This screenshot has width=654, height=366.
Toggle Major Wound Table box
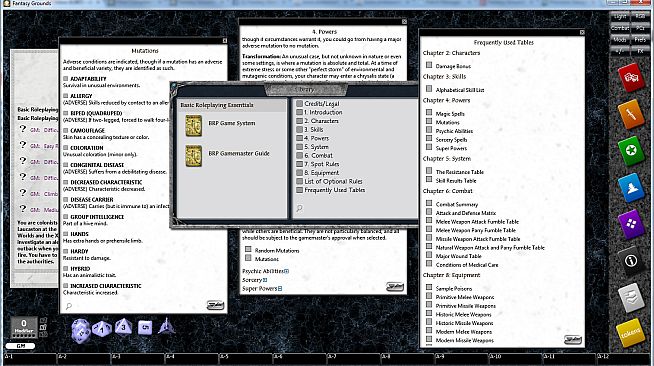(429, 255)
